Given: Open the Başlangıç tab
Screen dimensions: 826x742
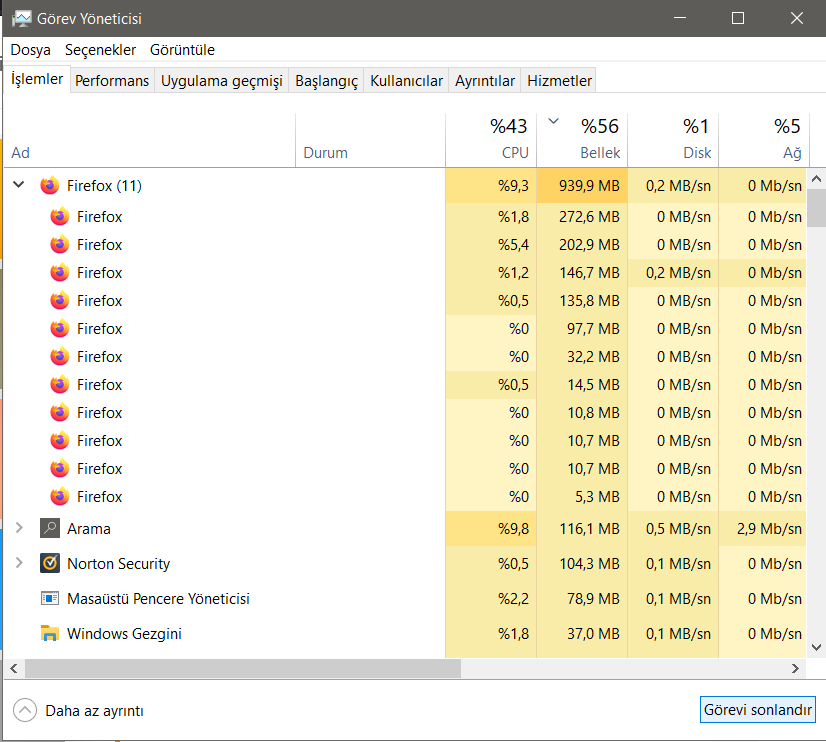Looking at the screenshot, I should click(x=326, y=81).
